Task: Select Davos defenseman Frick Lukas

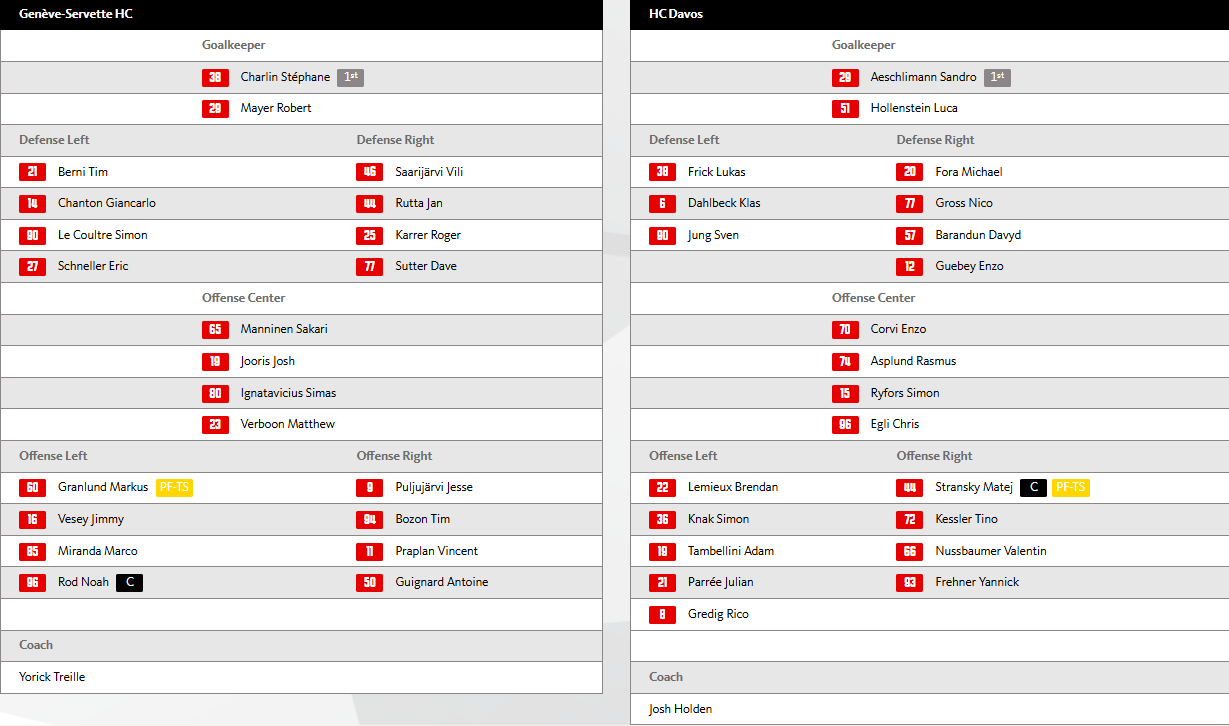Action: point(717,172)
